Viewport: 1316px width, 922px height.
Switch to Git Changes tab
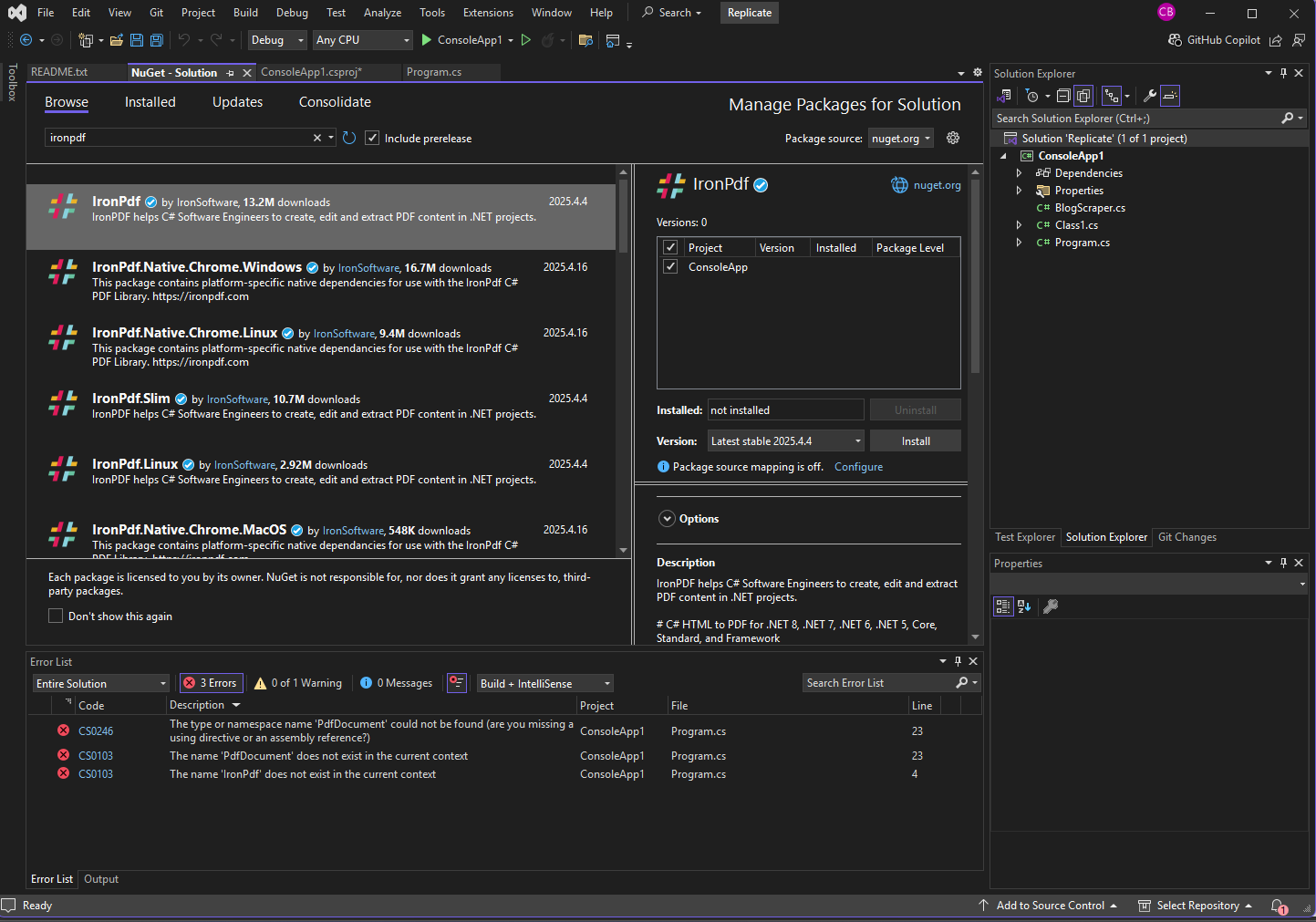1186,537
